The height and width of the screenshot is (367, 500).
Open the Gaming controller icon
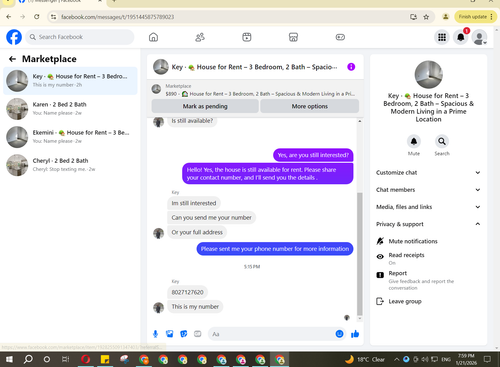[340, 37]
